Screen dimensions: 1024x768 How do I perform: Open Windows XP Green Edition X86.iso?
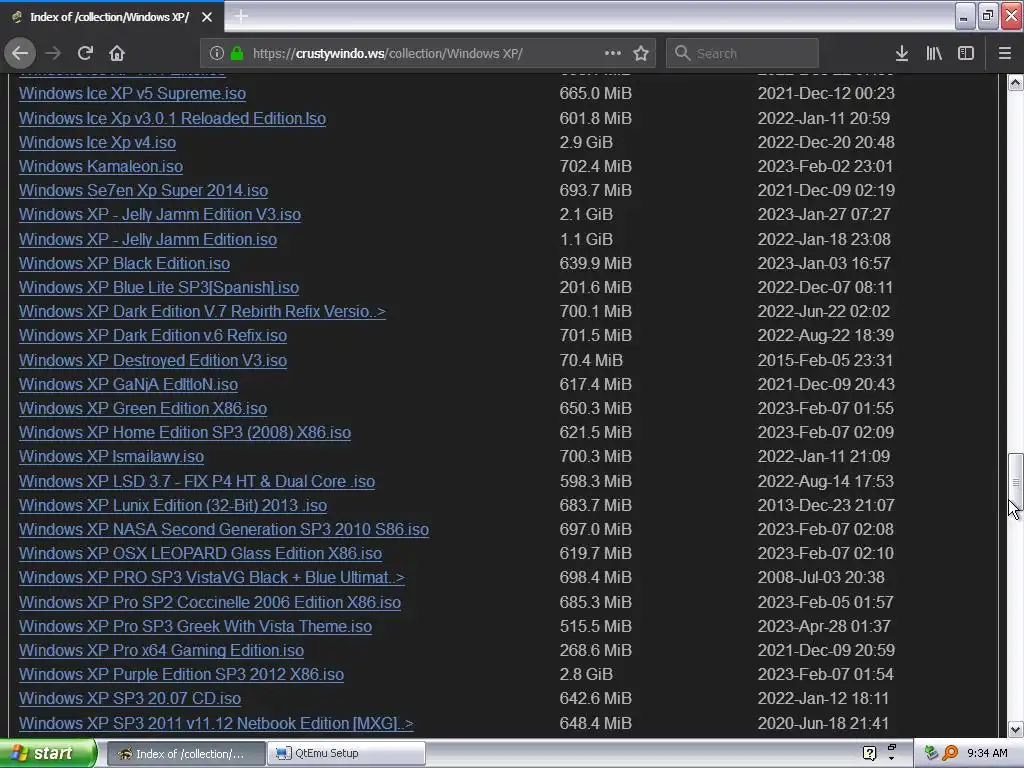coord(143,409)
